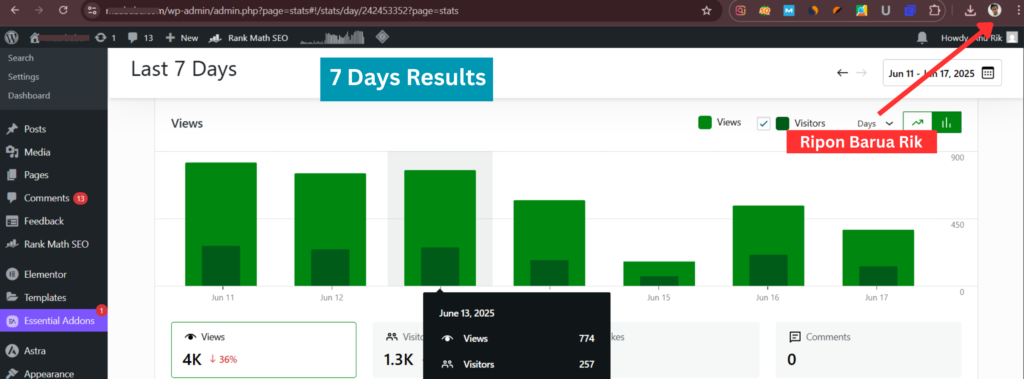Switch to line chart view

click(x=918, y=122)
